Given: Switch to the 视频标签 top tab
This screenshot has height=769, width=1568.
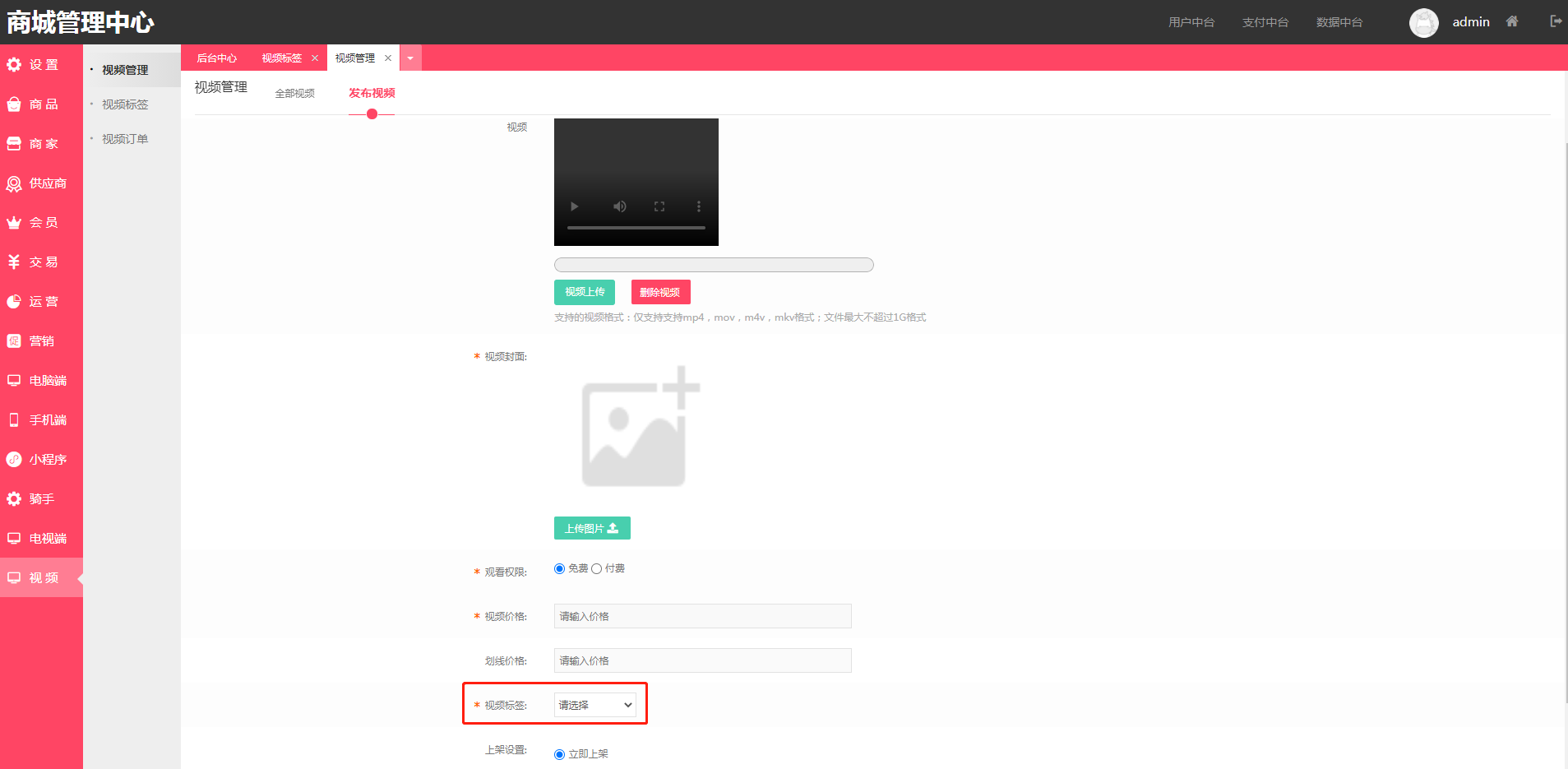Looking at the screenshot, I should click(282, 58).
